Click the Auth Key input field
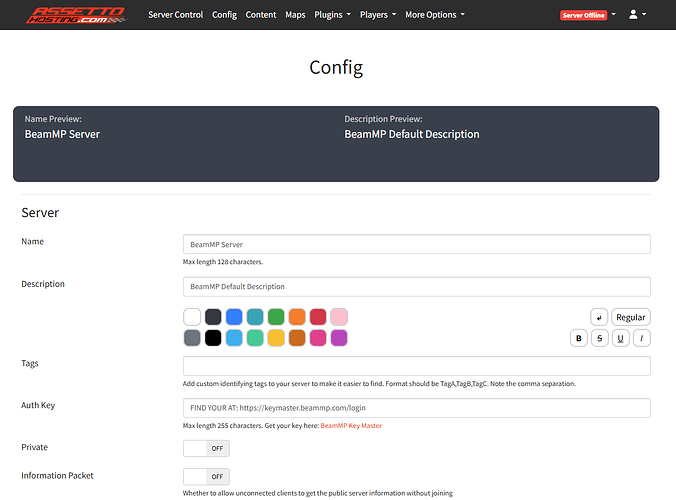Viewport: 676px width, 500px height. 416,408
